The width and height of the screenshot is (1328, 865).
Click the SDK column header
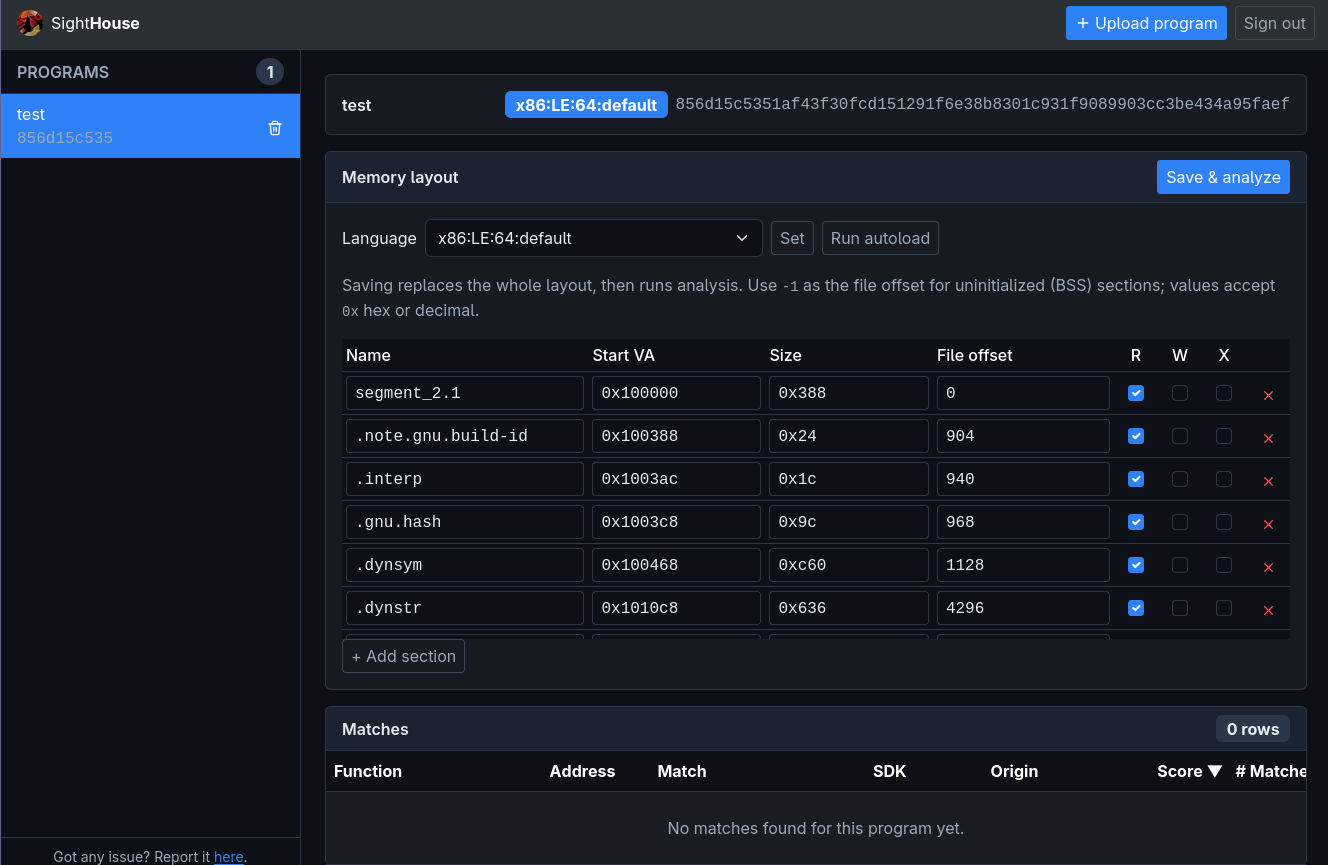(x=889, y=771)
